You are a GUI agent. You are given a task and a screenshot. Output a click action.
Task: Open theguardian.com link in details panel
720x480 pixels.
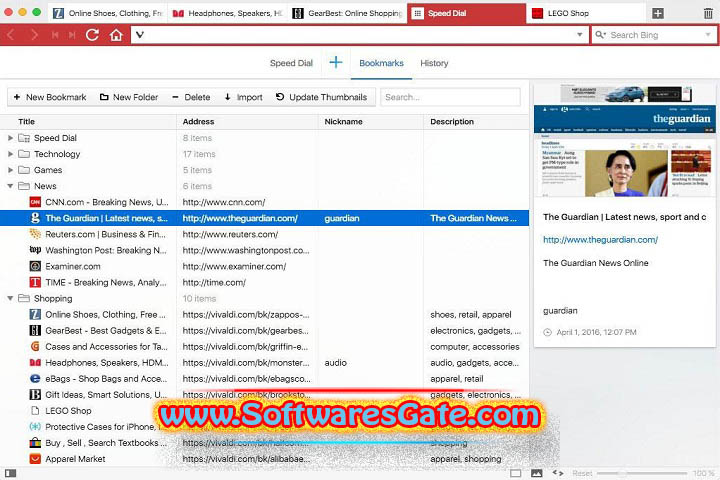600,239
